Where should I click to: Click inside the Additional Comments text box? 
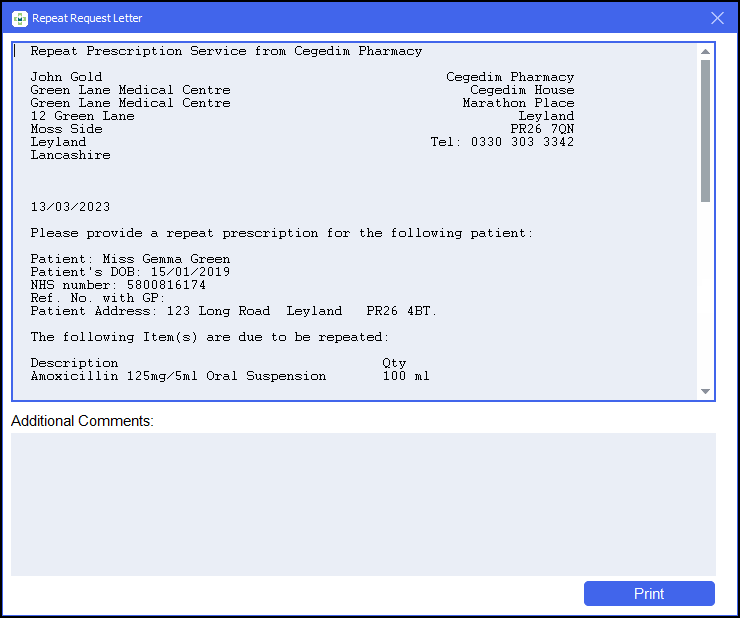(x=363, y=504)
